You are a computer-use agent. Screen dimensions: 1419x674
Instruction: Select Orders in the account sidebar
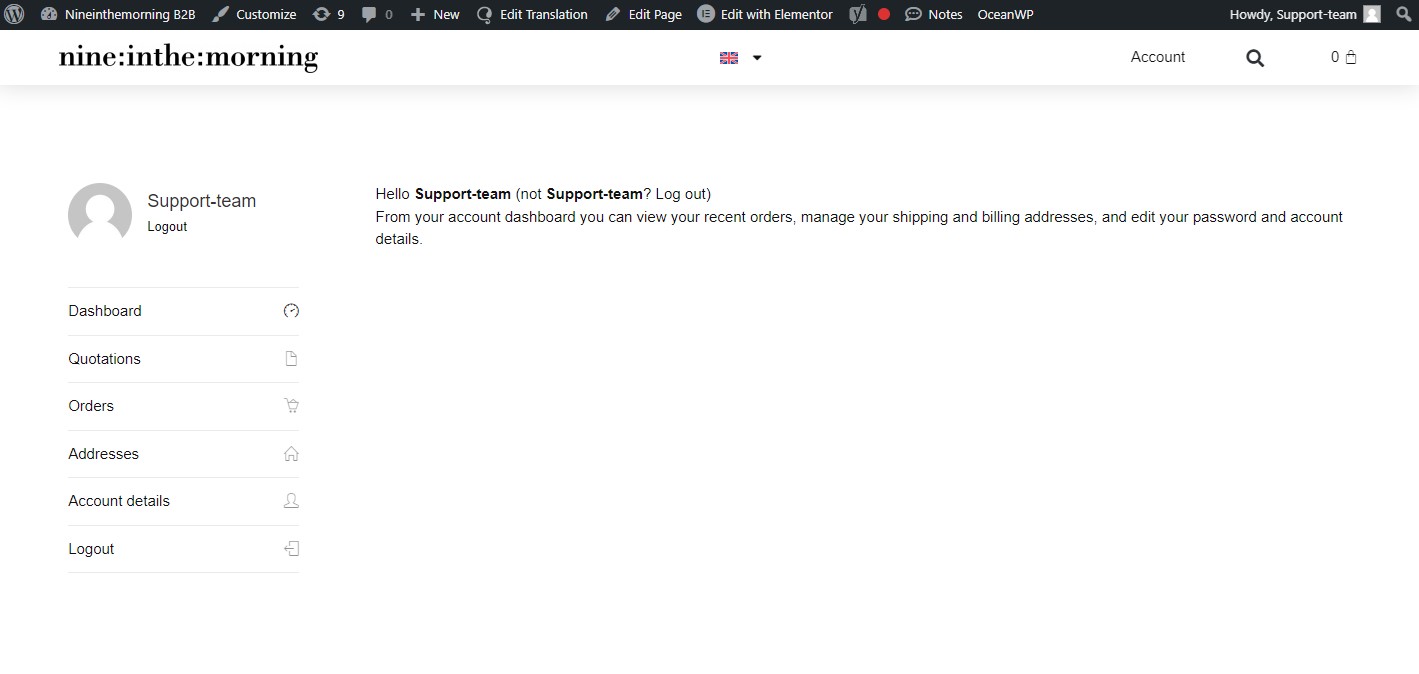(x=91, y=406)
